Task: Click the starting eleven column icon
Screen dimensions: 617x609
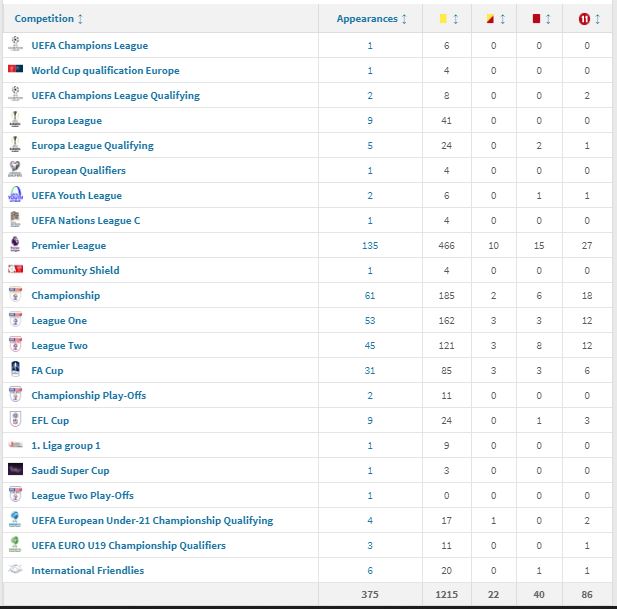Action: click(x=582, y=19)
